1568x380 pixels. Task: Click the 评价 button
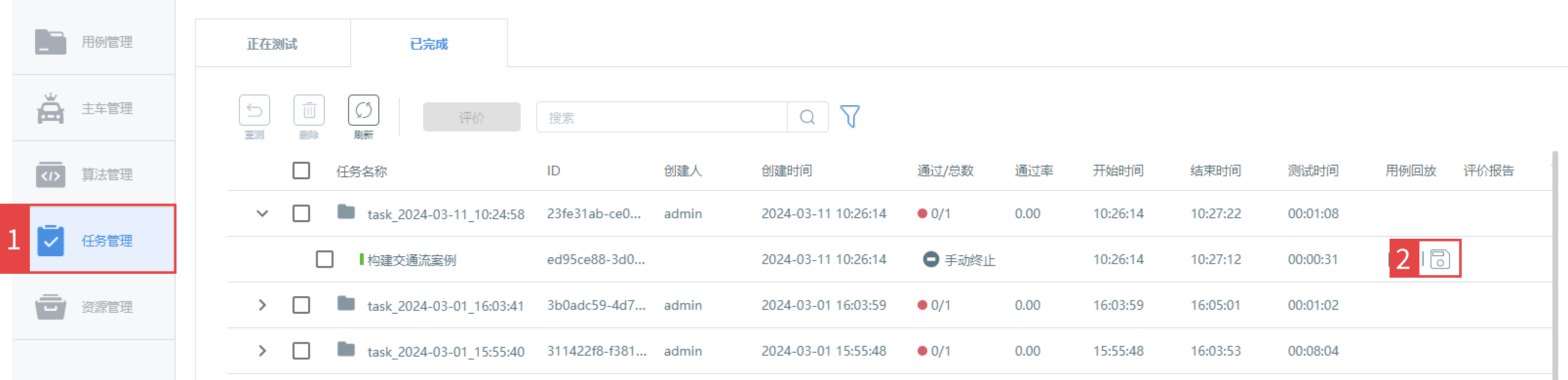472,117
